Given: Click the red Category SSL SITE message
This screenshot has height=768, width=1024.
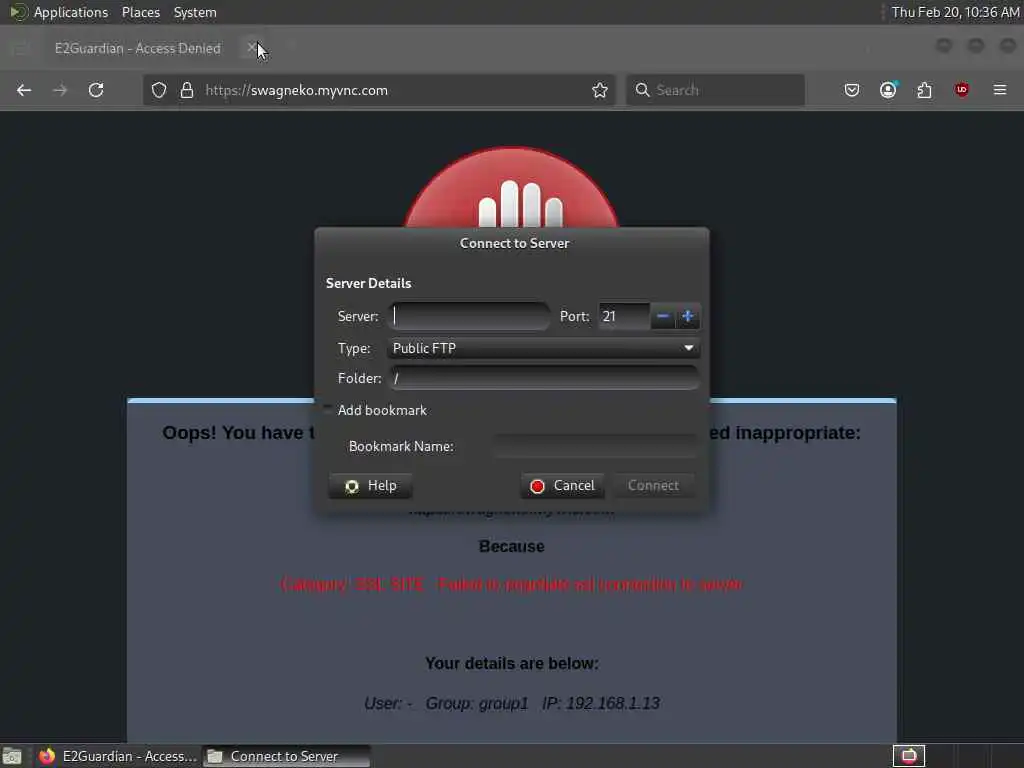Looking at the screenshot, I should pyautogui.click(x=511, y=584).
